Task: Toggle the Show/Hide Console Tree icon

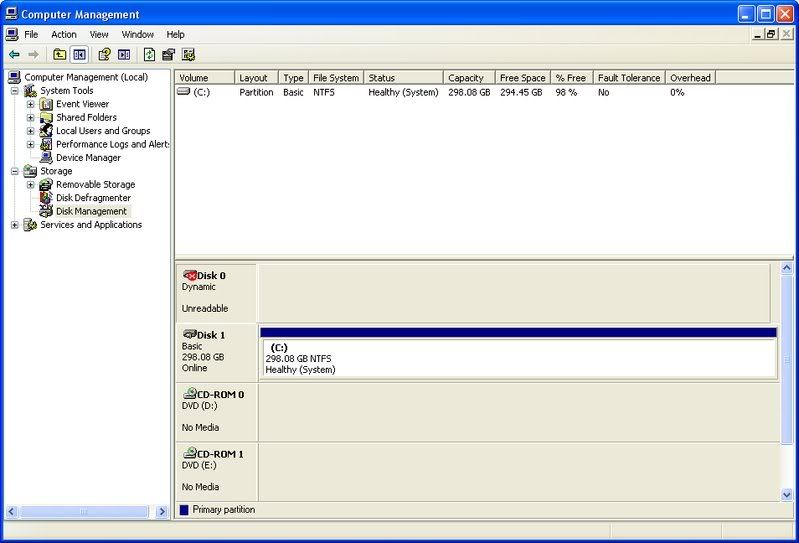Action: click(x=79, y=55)
